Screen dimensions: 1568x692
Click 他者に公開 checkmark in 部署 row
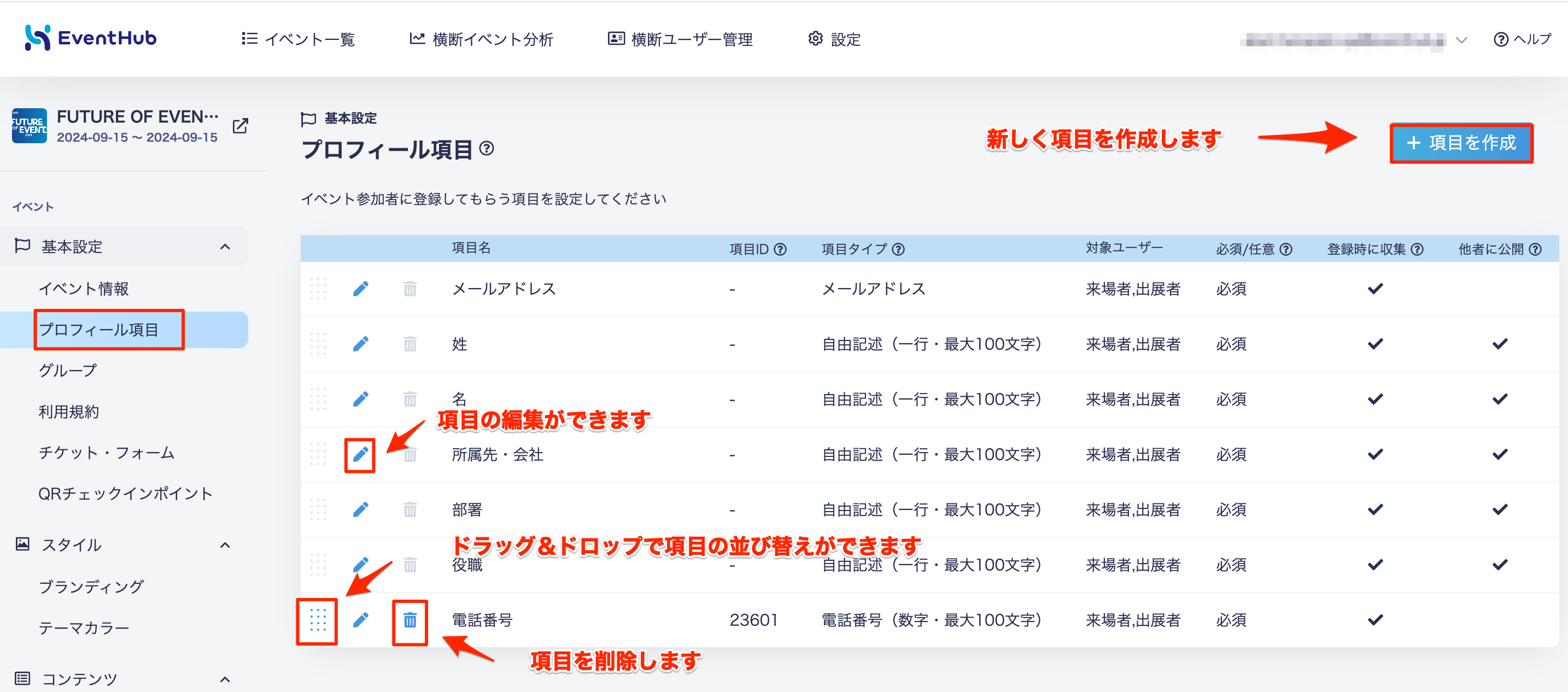[x=1500, y=509]
